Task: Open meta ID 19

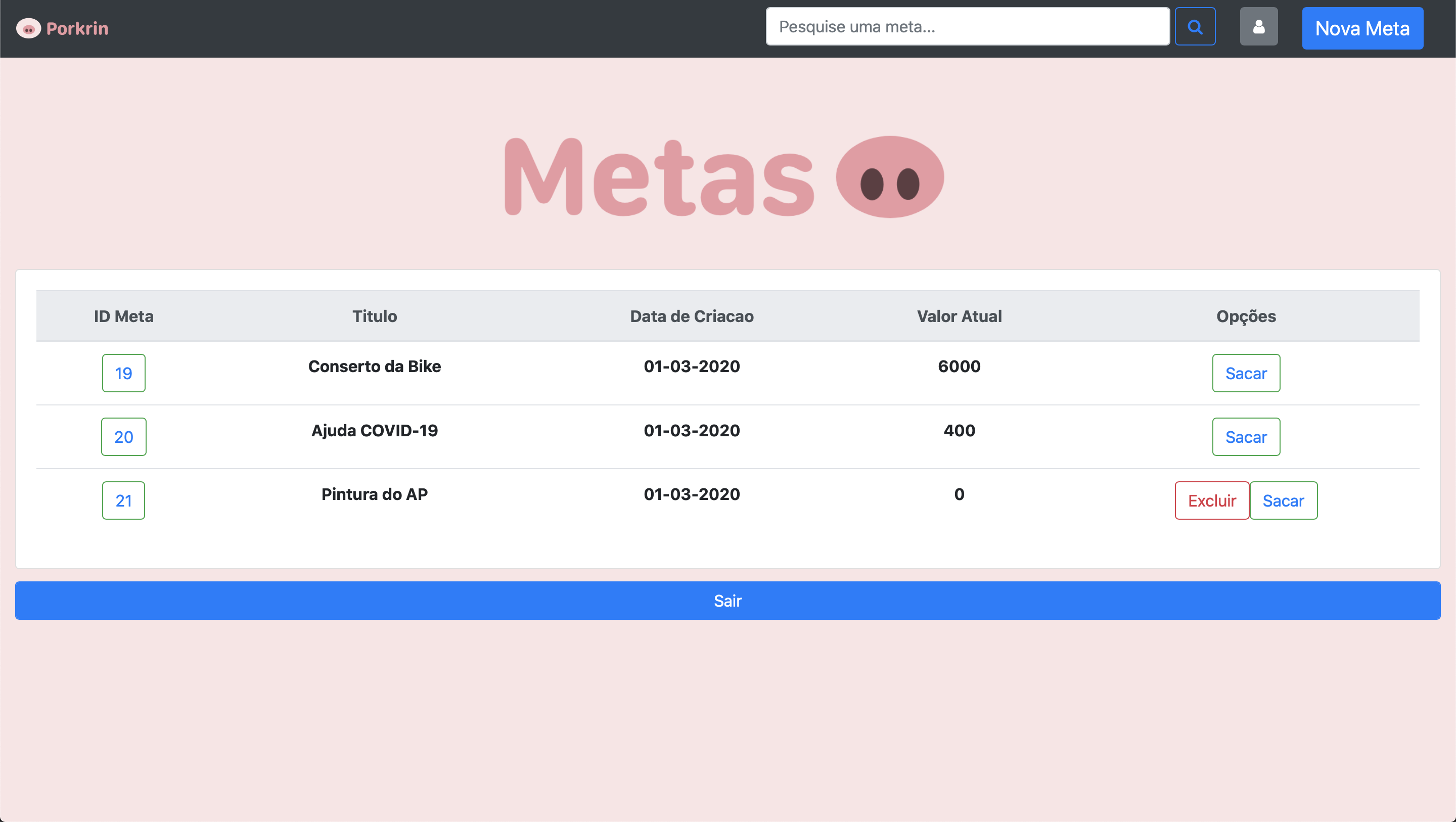Action: (x=123, y=373)
